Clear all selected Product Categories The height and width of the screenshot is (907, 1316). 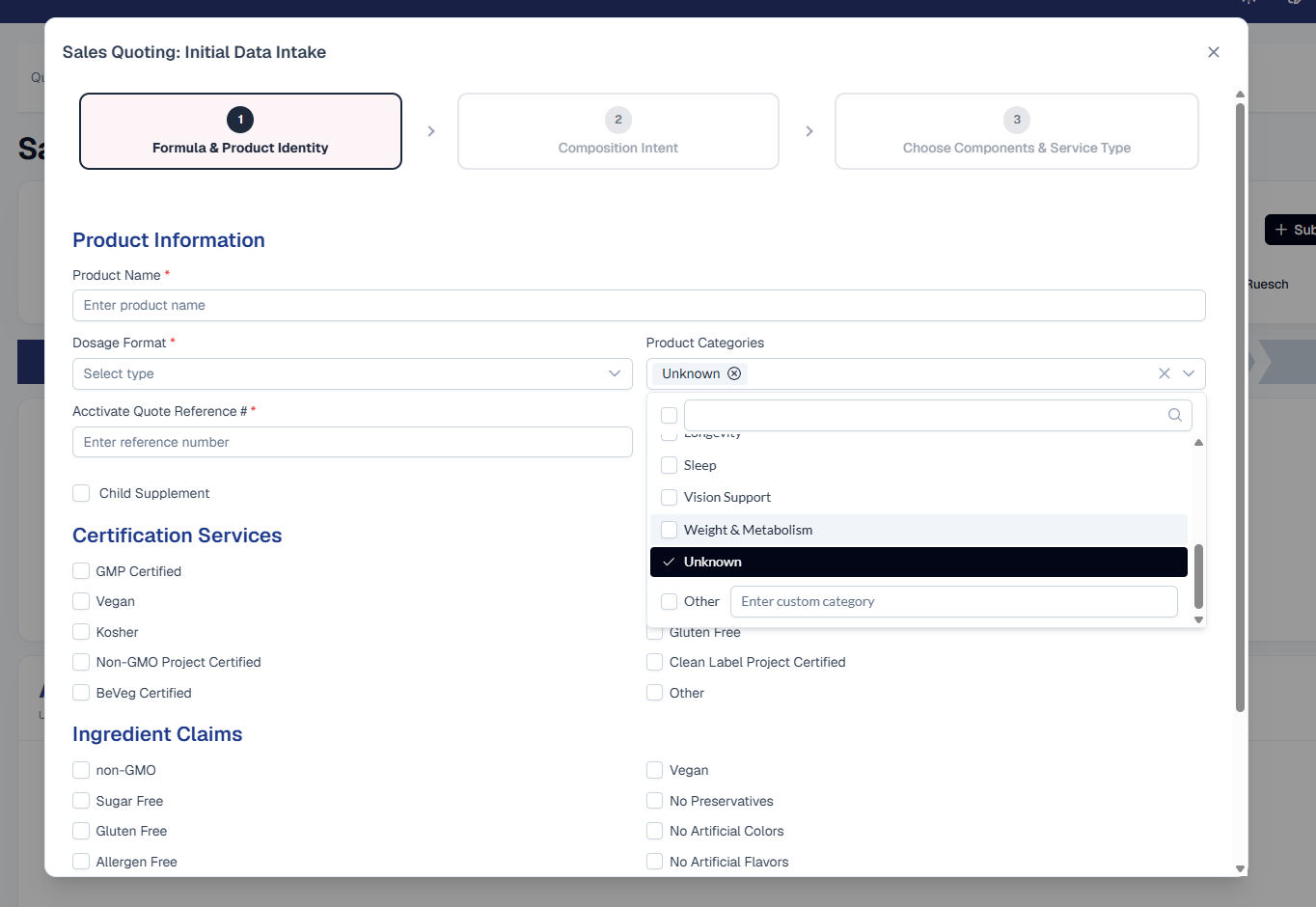point(1165,373)
